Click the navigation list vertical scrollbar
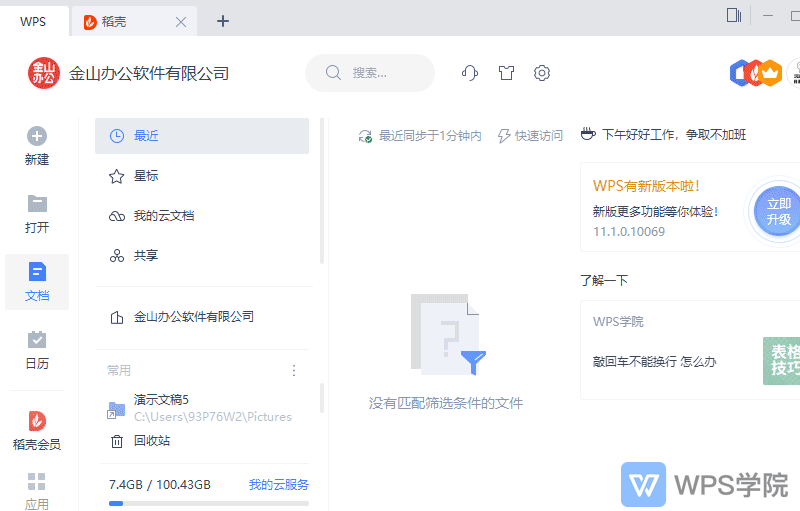Screen dimensions: 800x511 click(322, 191)
